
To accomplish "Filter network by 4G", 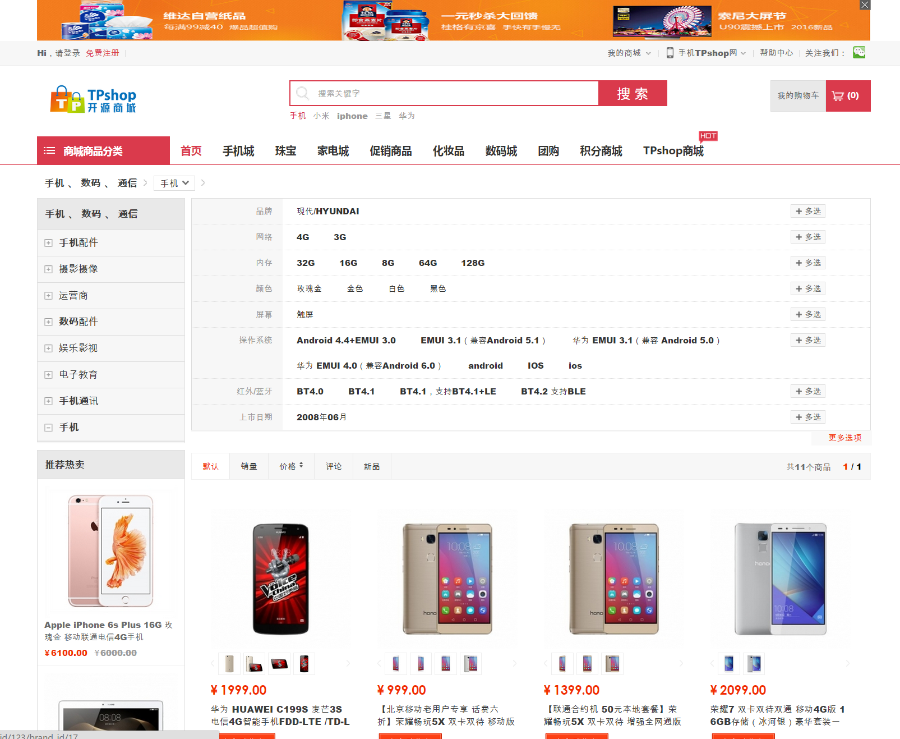I will [x=303, y=237].
